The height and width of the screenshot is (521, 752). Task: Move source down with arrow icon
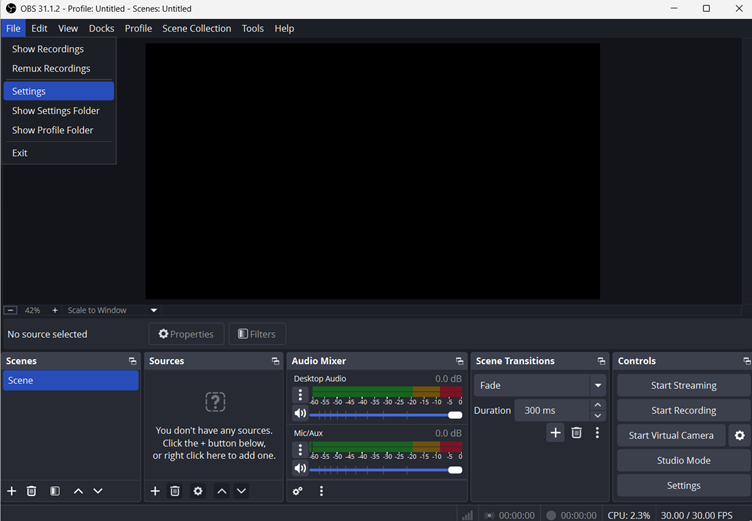coord(241,491)
